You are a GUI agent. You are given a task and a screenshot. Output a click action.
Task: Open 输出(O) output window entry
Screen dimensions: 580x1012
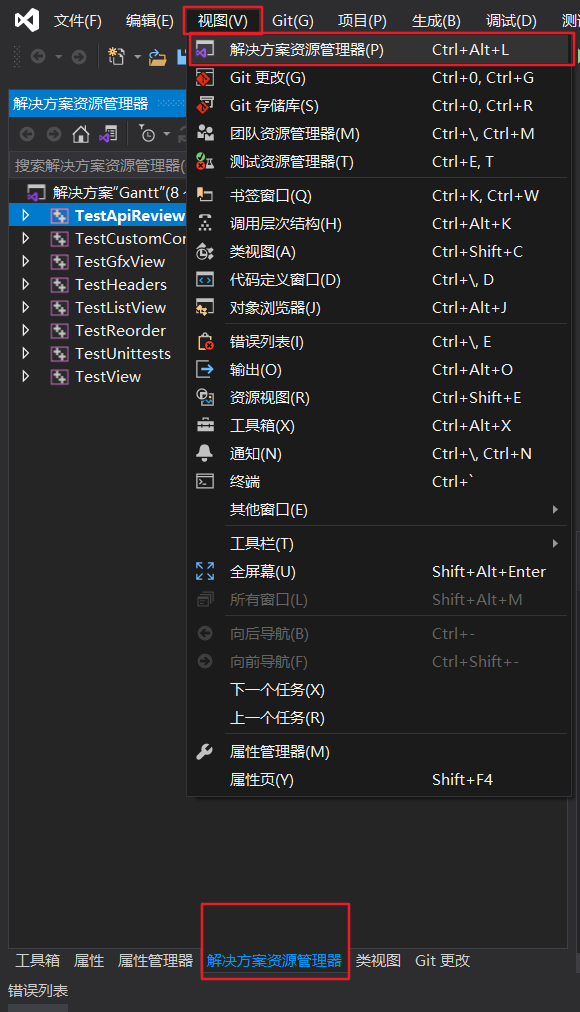coord(379,370)
